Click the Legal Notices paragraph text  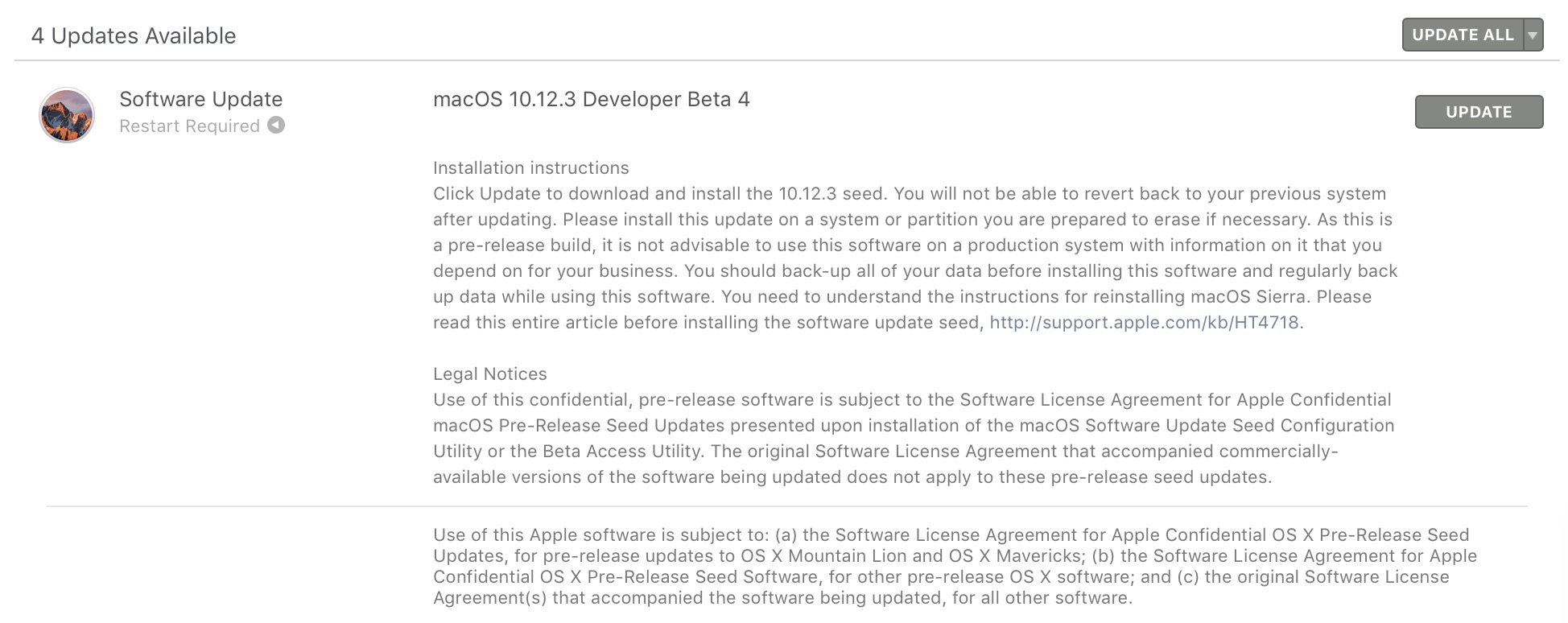[x=913, y=438]
